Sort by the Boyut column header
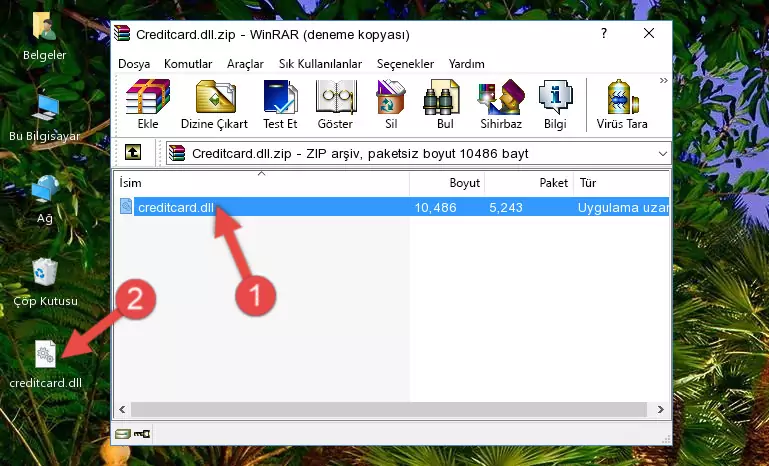This screenshot has width=769, height=466. (x=447, y=183)
